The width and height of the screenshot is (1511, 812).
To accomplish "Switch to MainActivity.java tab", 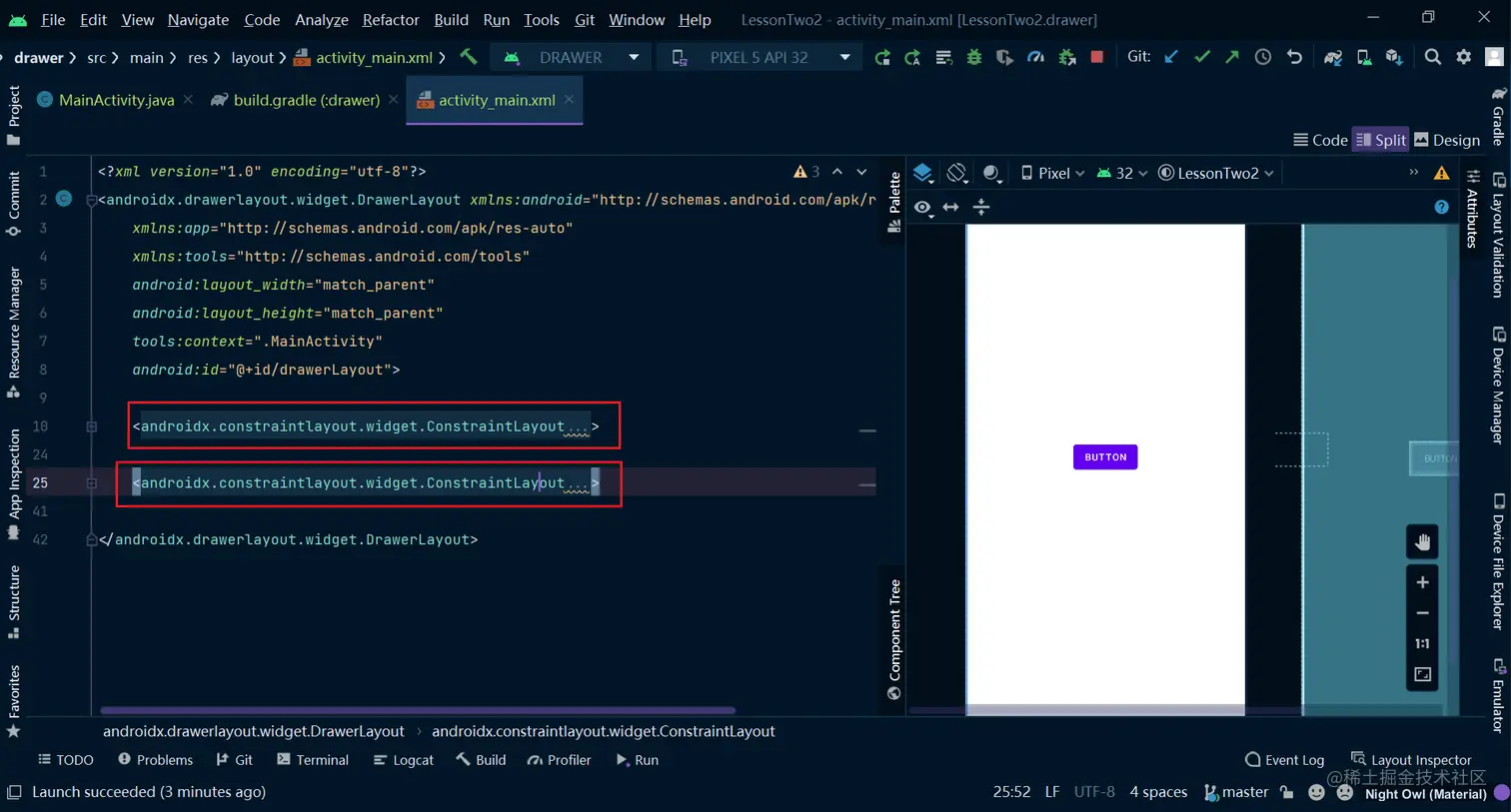I will 116,100.
